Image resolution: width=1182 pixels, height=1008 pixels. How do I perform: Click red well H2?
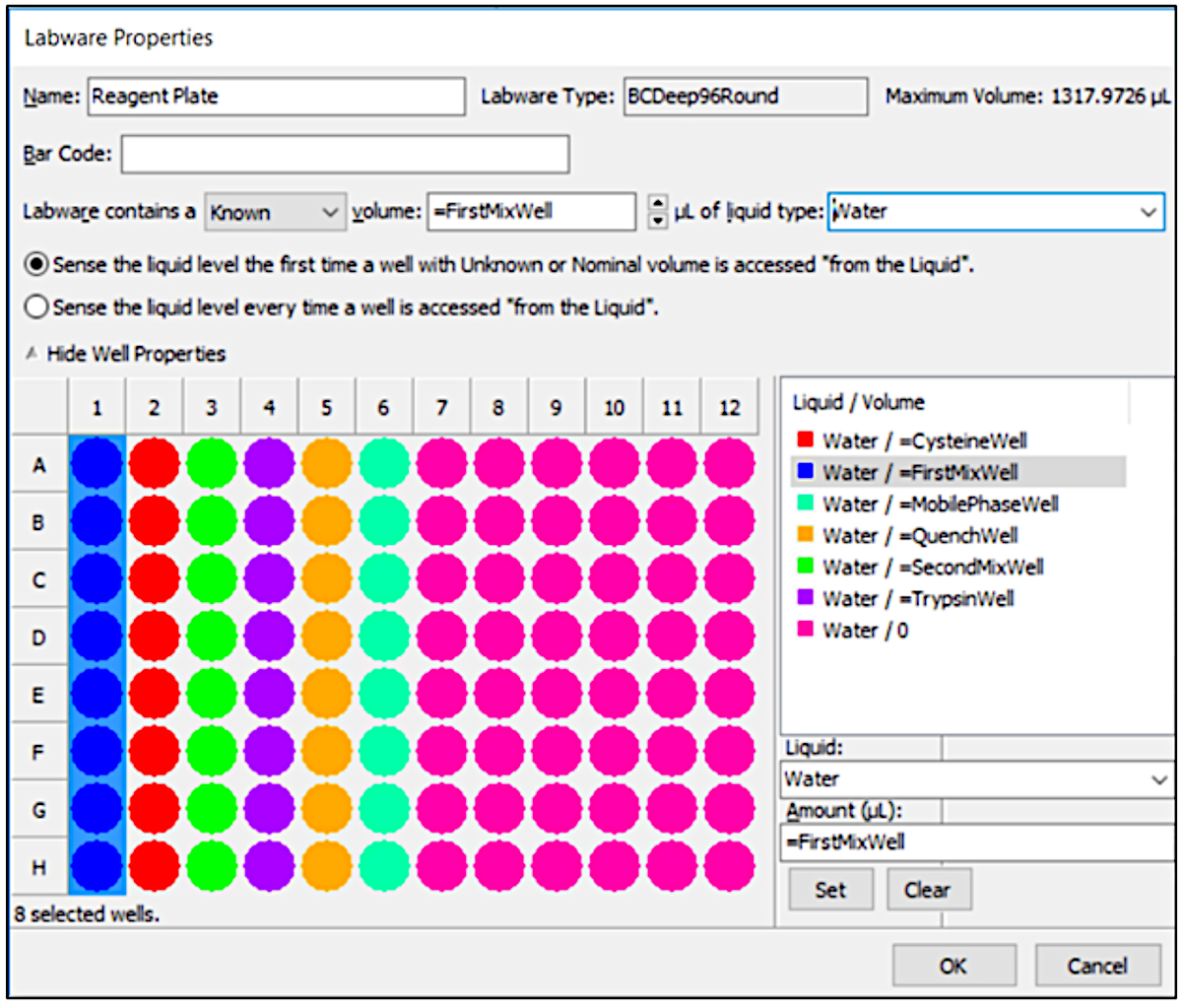coord(154,868)
